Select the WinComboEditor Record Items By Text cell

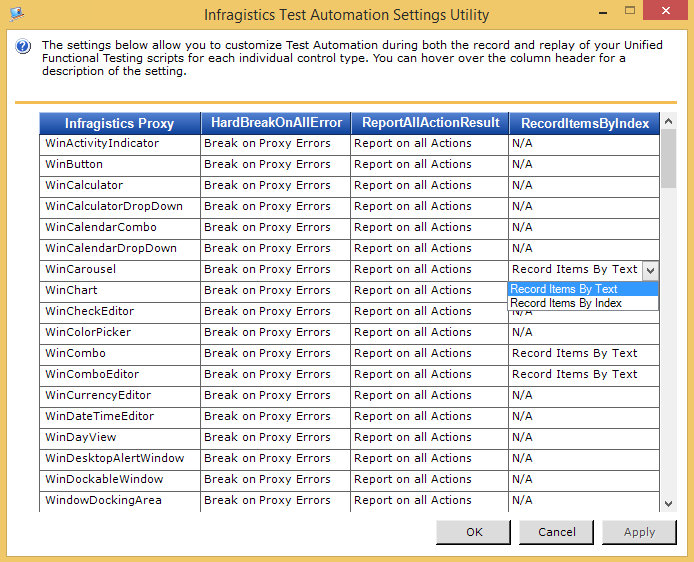coord(584,374)
